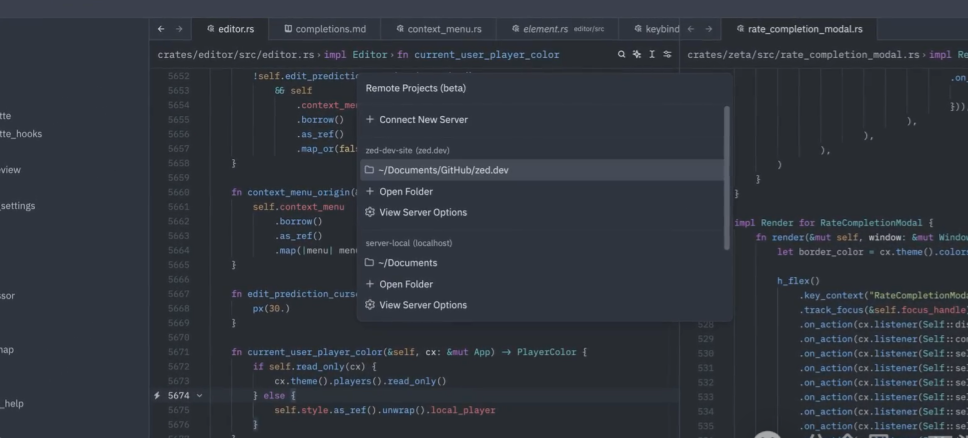Open View Server Options for server-local
This screenshot has height=438, width=968.
(x=541, y=305)
